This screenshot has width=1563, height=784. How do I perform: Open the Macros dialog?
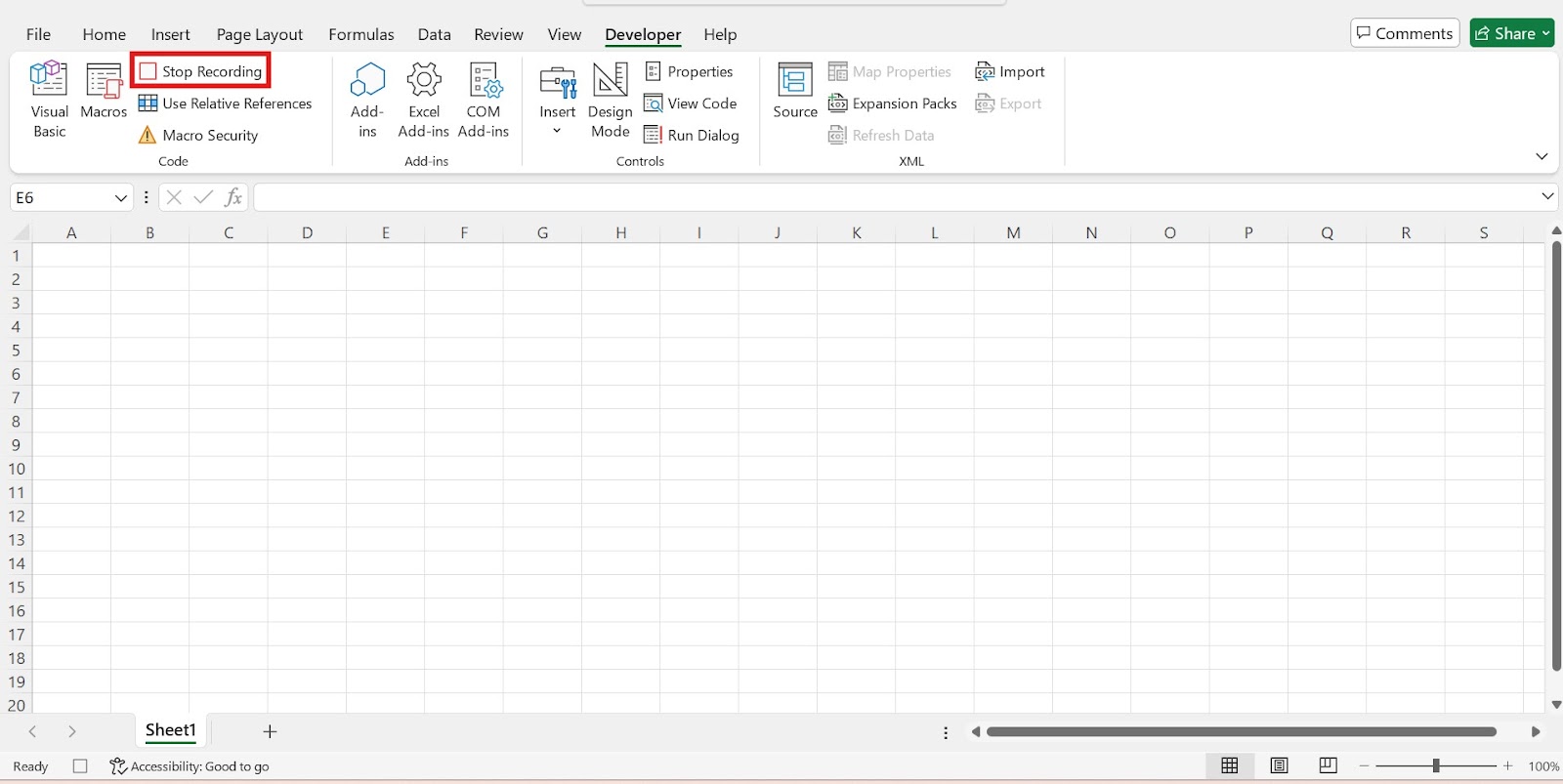[x=104, y=92]
